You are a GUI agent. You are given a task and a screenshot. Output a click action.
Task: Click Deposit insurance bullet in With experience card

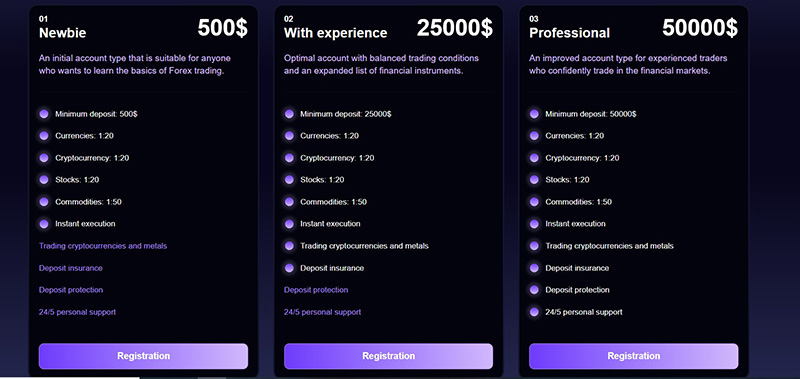(289, 268)
